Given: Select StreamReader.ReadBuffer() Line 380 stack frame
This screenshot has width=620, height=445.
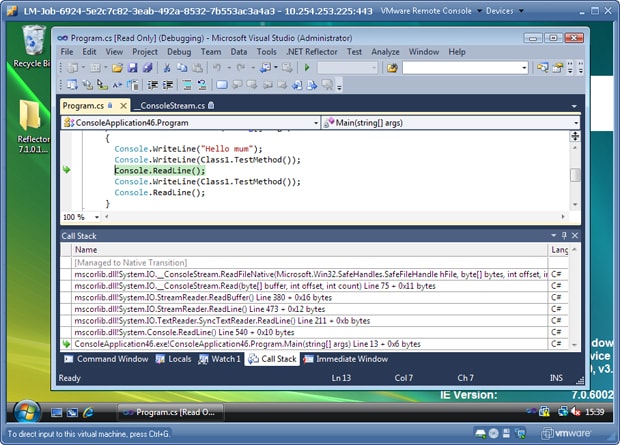Looking at the screenshot, I should pos(310,297).
